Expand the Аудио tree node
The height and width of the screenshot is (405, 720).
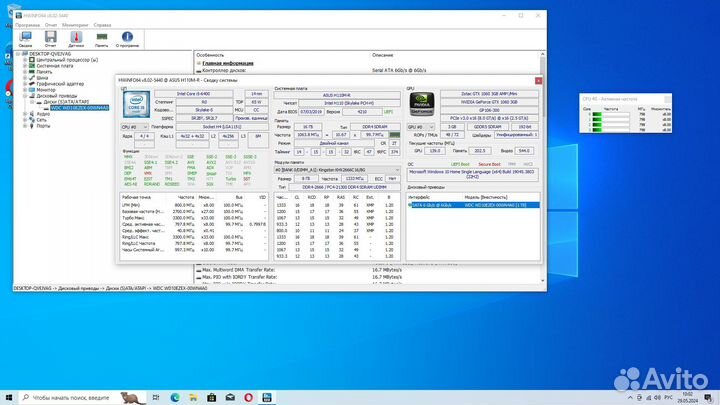(25, 113)
